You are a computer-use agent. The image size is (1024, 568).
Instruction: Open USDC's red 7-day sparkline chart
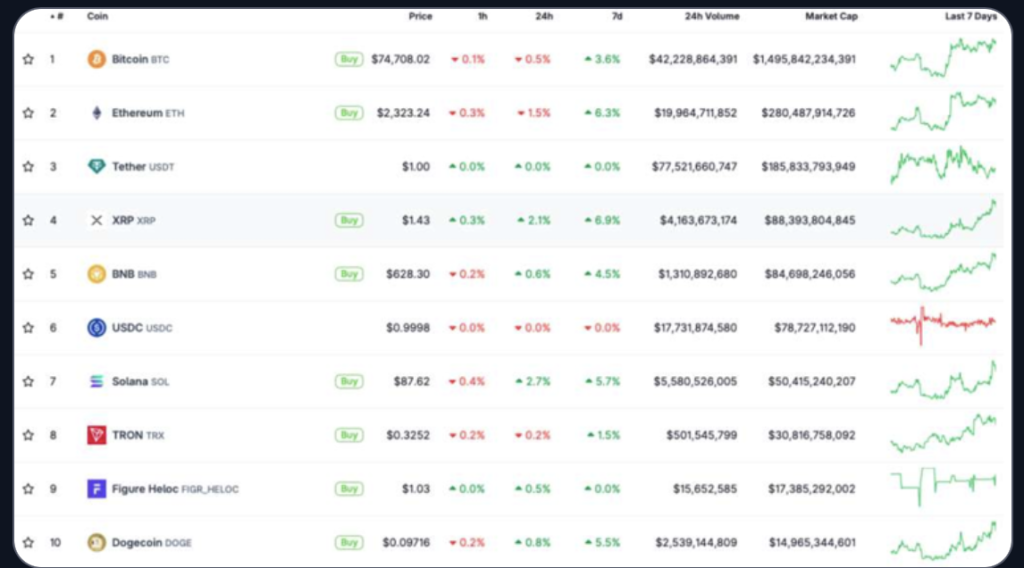tap(944, 325)
